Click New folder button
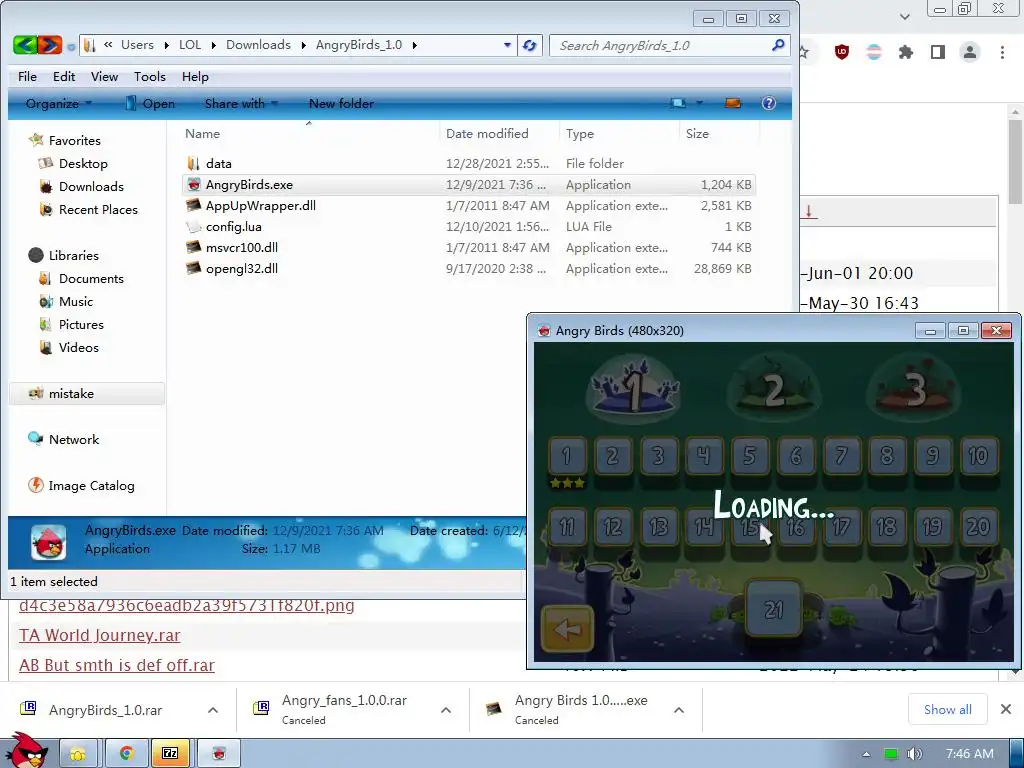The height and width of the screenshot is (768, 1024). pyautogui.click(x=341, y=103)
